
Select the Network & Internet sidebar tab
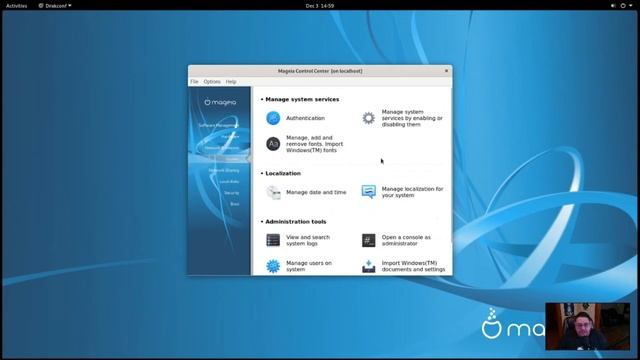(222, 148)
